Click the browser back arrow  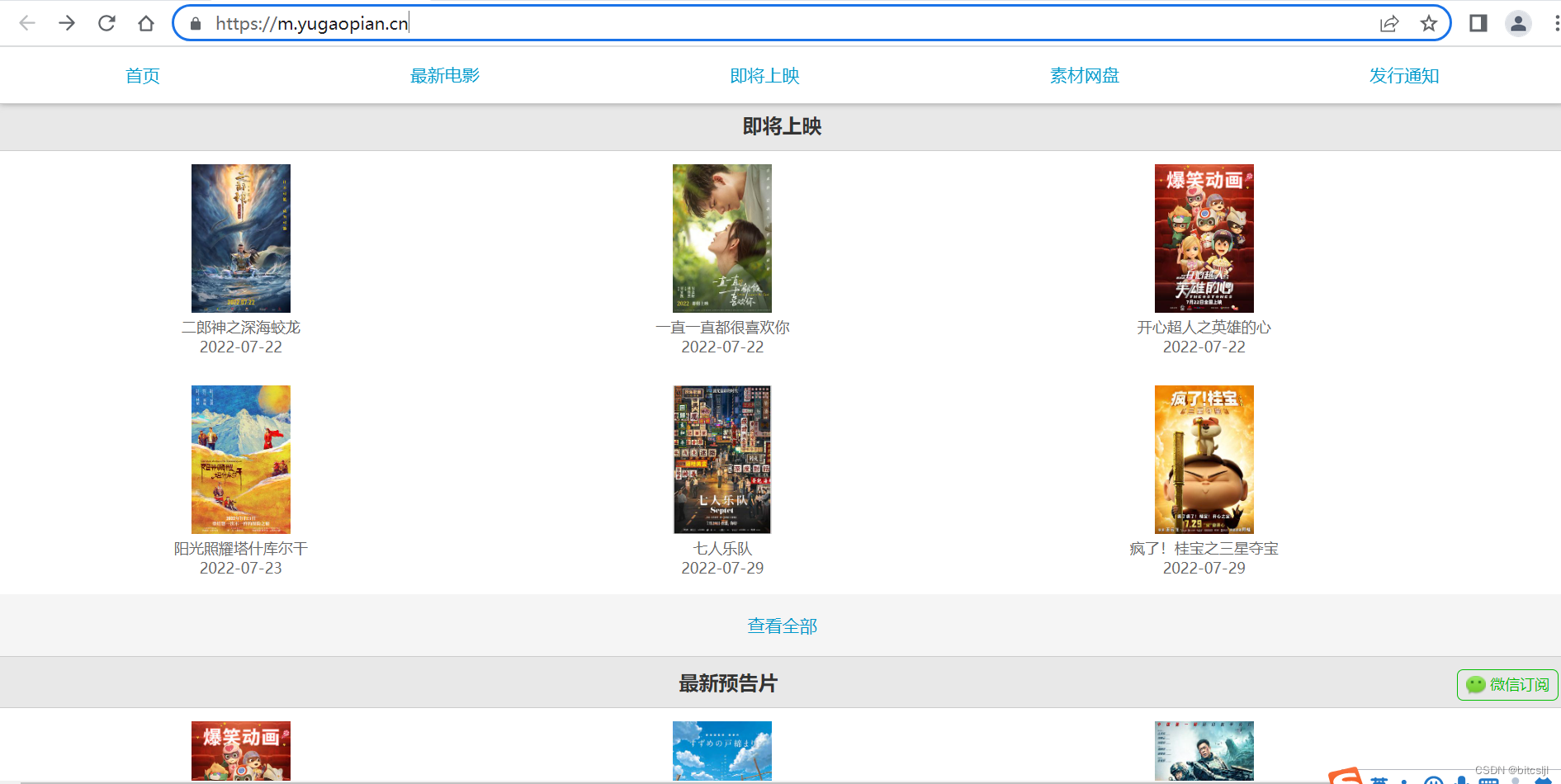pyautogui.click(x=27, y=23)
